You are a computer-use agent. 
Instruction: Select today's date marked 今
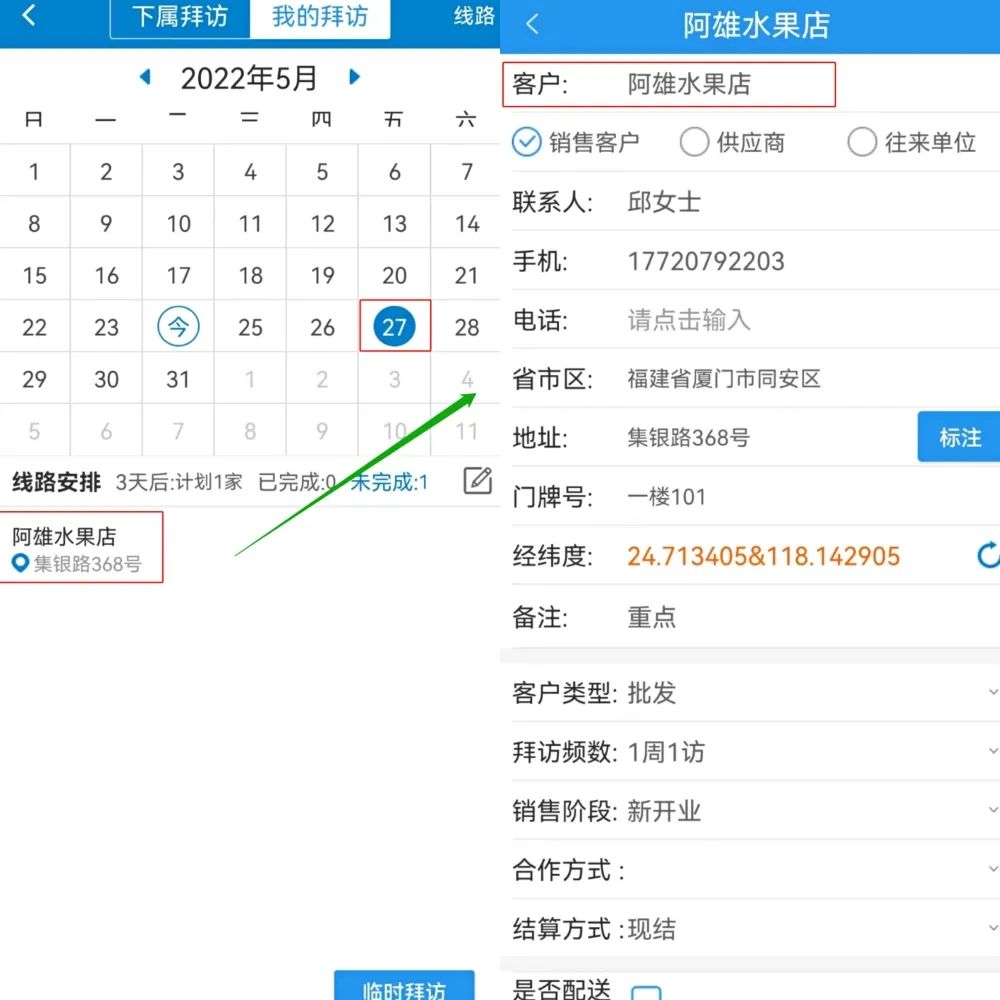click(178, 327)
